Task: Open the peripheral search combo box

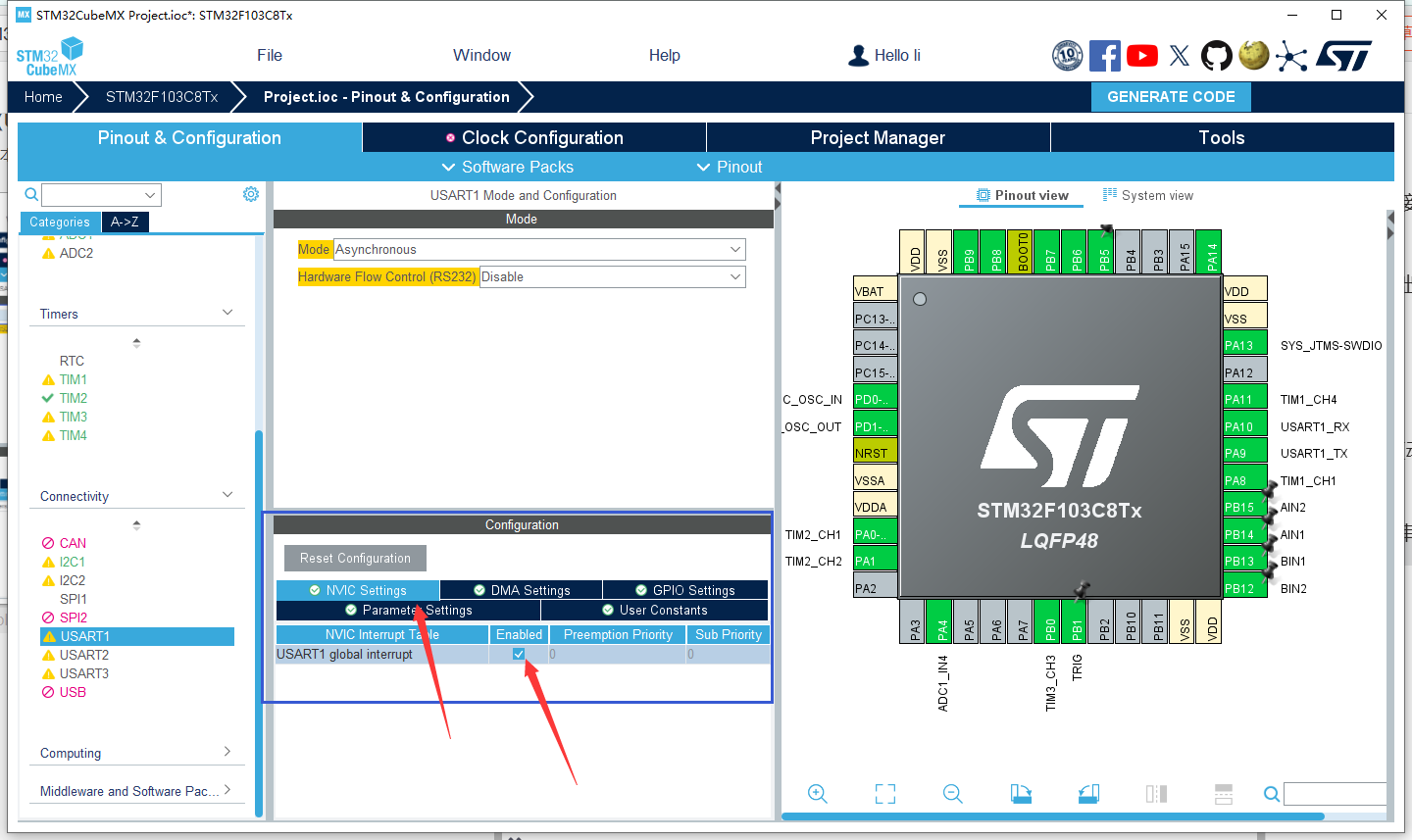Action: pyautogui.click(x=101, y=195)
